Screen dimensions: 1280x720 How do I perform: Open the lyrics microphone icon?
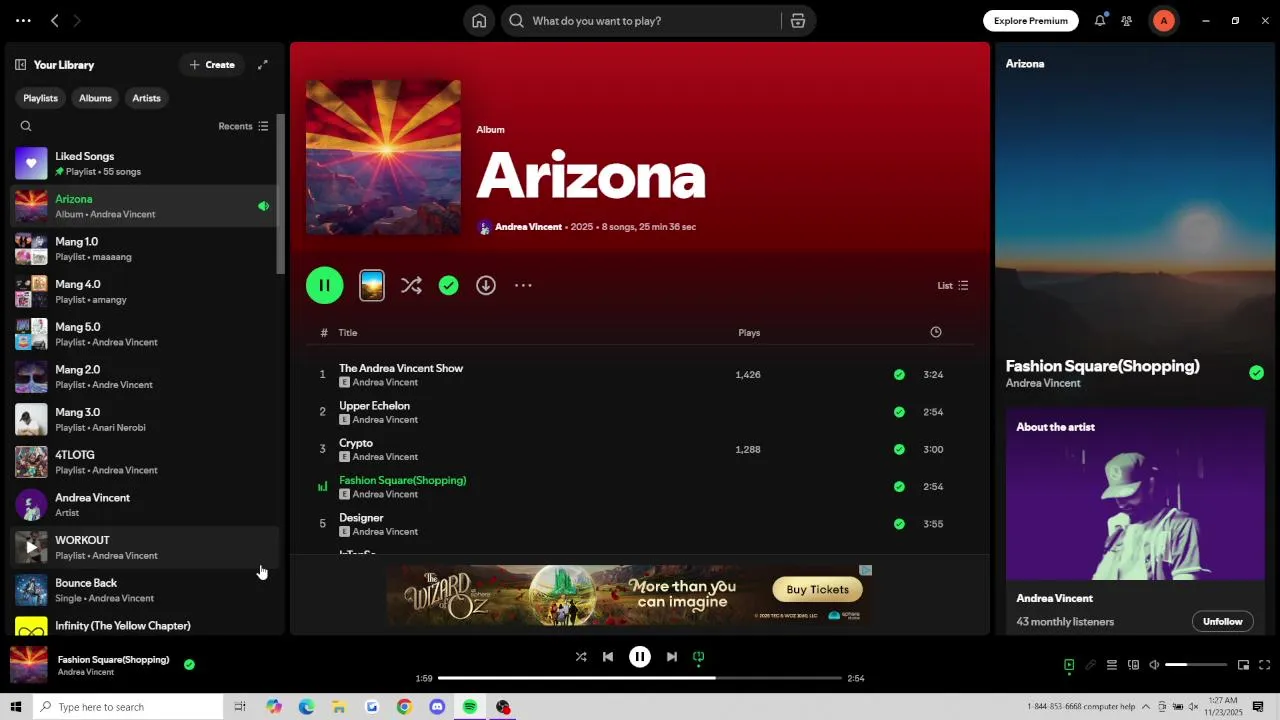coord(1090,665)
